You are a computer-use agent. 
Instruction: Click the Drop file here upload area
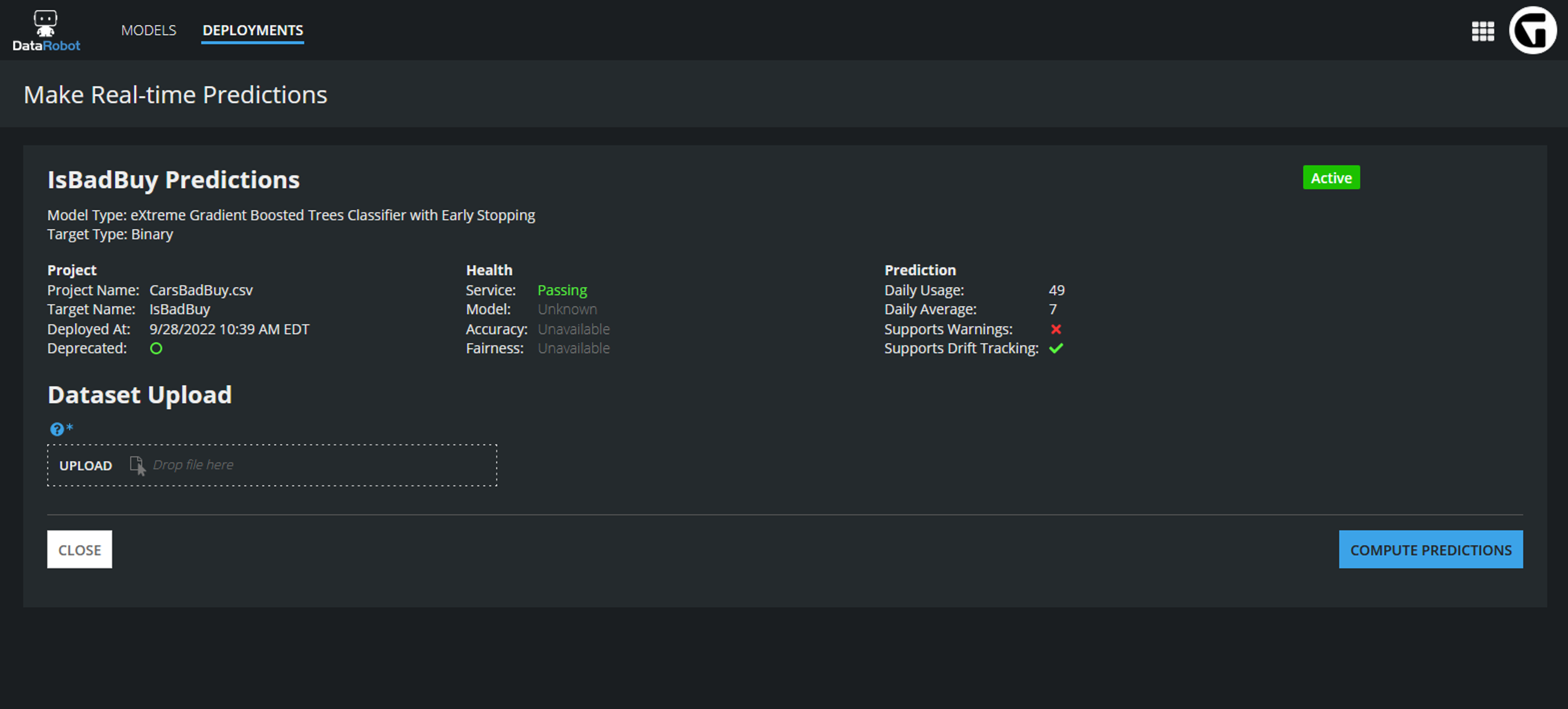point(272,466)
